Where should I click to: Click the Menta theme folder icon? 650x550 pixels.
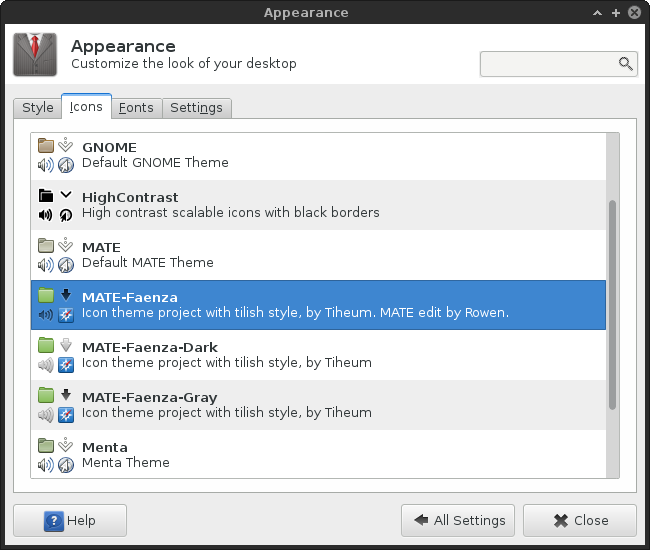[45, 446]
